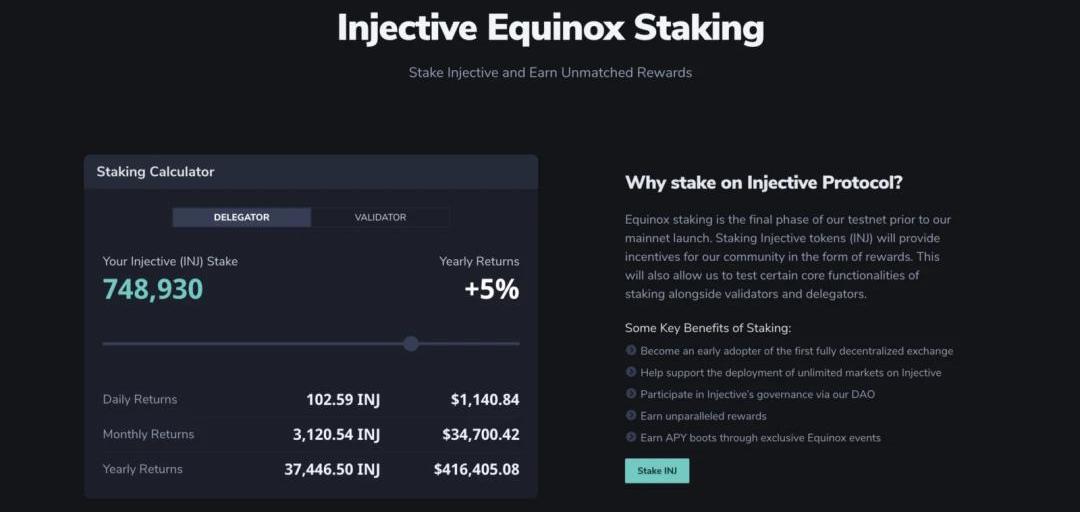
Task: Click the bullet icon beside unlimited markets benefit
Action: [630, 372]
